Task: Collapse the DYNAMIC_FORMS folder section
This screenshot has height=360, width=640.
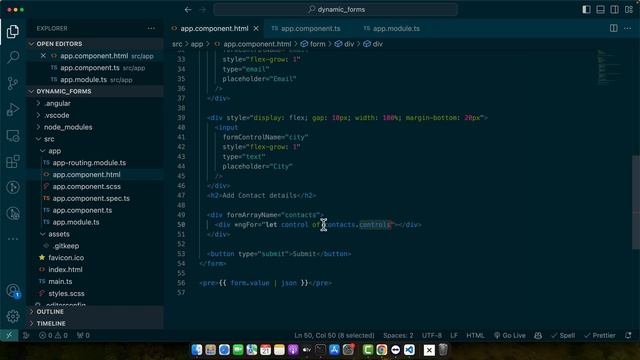Action: [96, 91]
